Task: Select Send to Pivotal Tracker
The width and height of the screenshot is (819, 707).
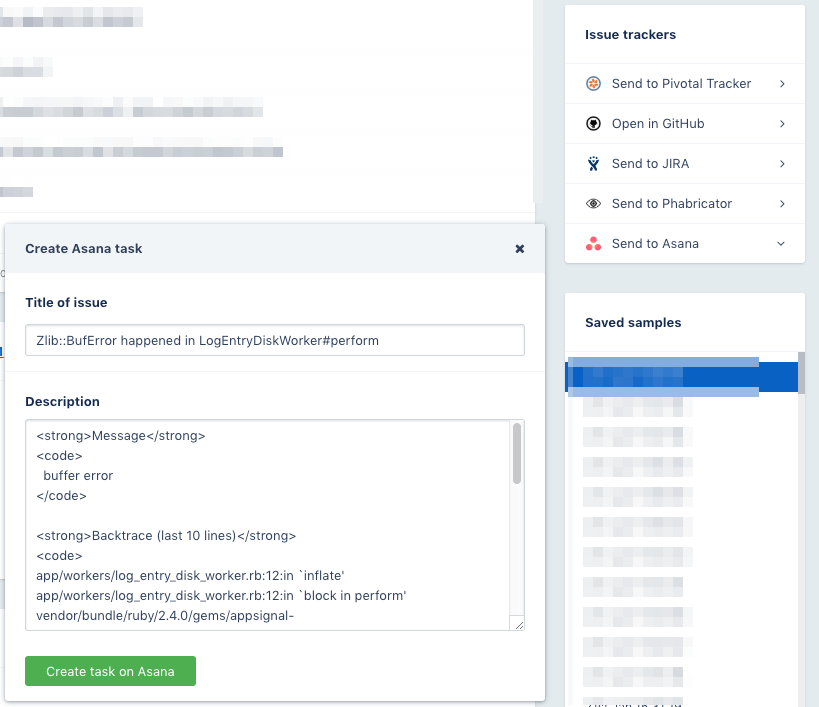Action: 685,84
